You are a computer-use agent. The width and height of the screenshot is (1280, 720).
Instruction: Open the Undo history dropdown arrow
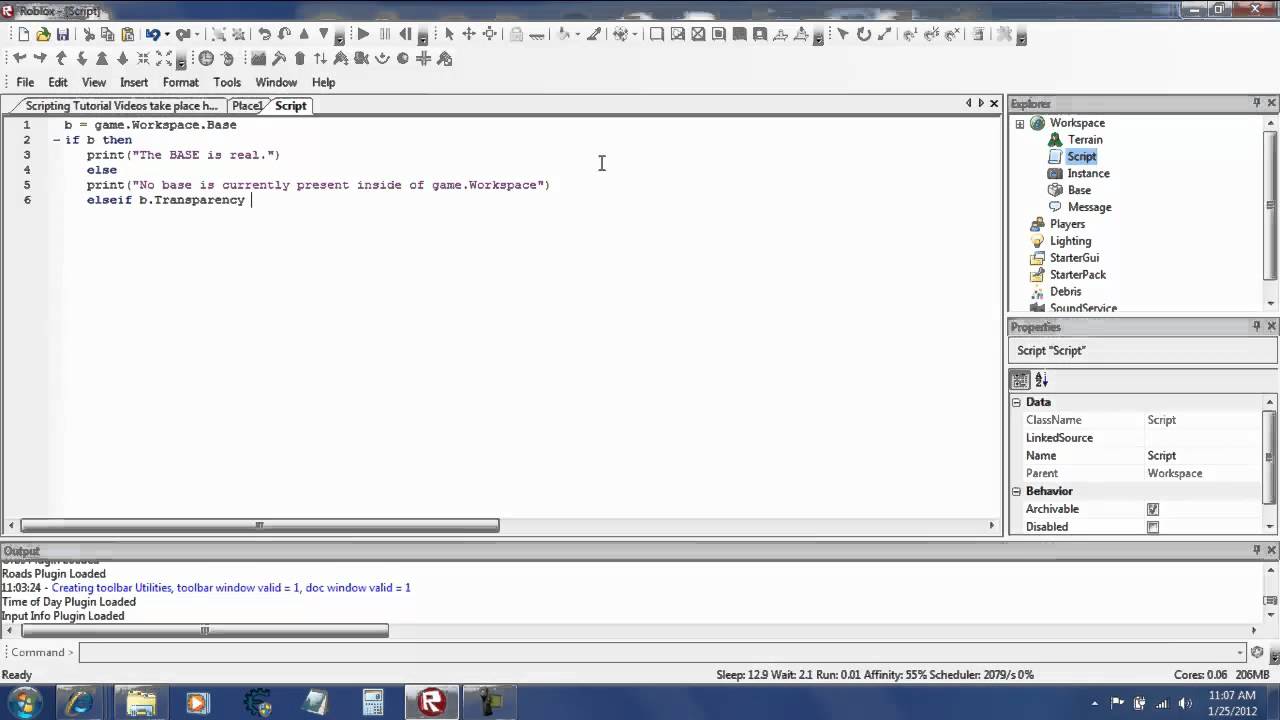pyautogui.click(x=167, y=35)
